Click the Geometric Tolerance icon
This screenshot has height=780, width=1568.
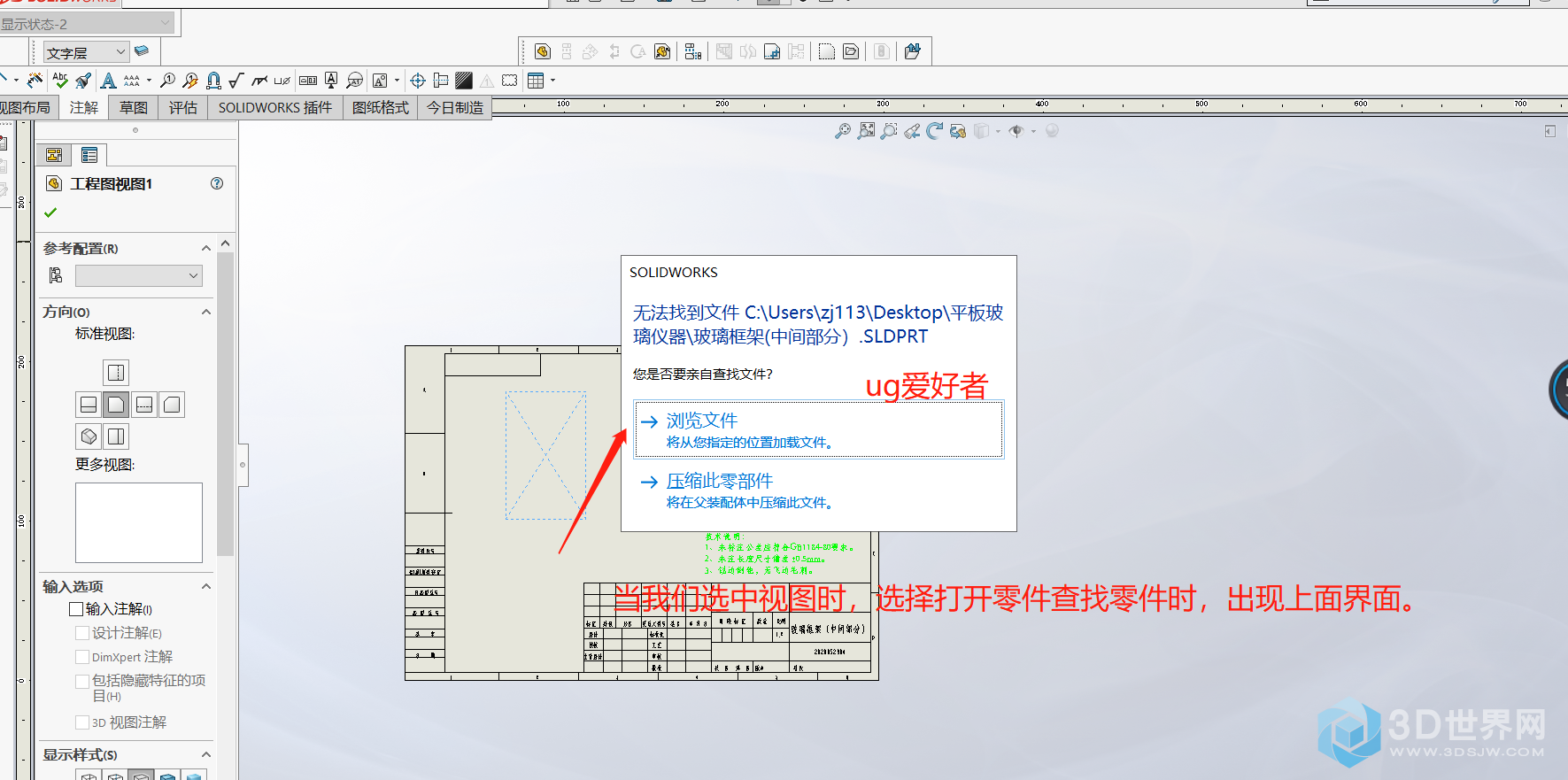308,81
